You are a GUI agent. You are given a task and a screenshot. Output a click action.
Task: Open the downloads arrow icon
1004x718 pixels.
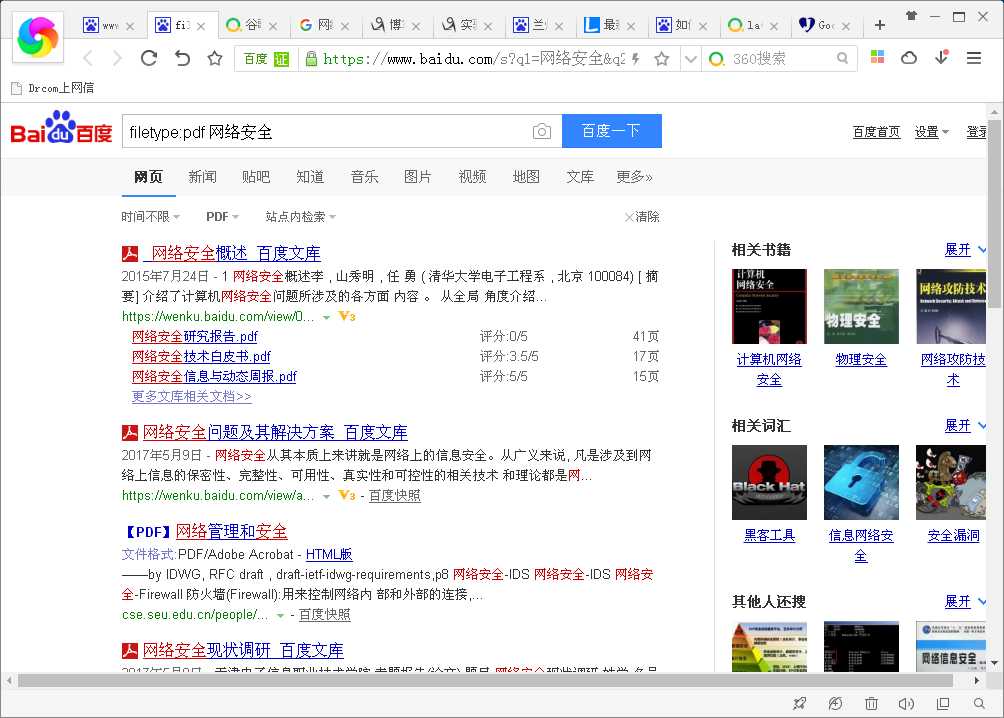click(x=941, y=57)
